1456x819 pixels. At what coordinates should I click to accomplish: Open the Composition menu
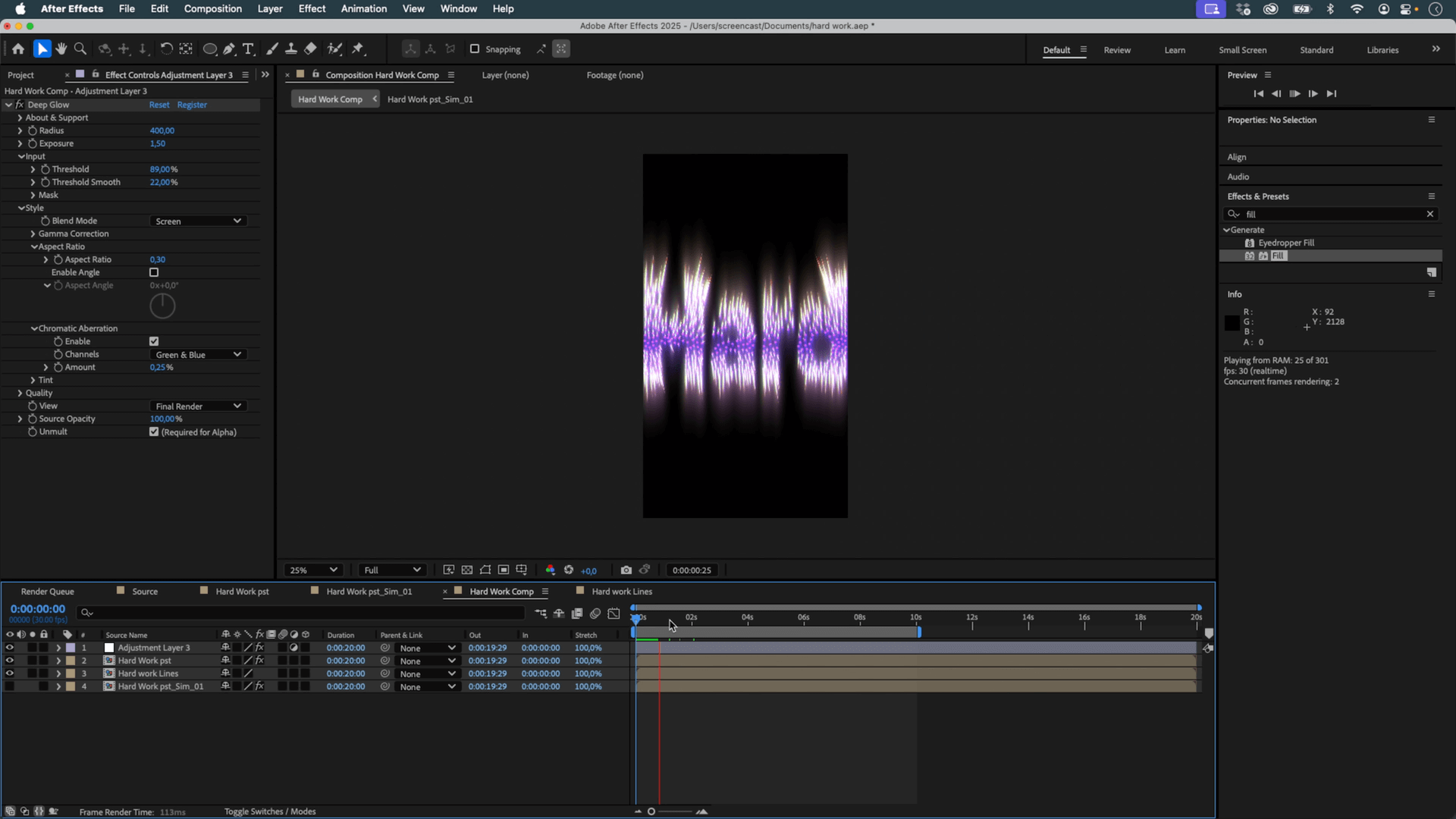(x=212, y=9)
